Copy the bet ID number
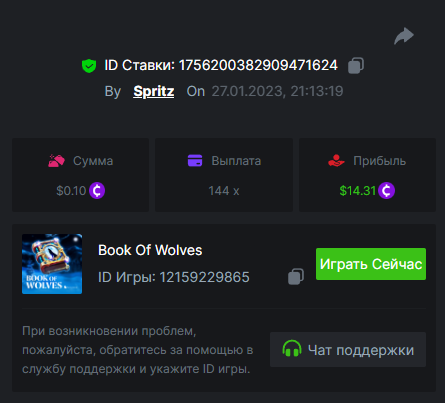The image size is (445, 403). pos(356,65)
